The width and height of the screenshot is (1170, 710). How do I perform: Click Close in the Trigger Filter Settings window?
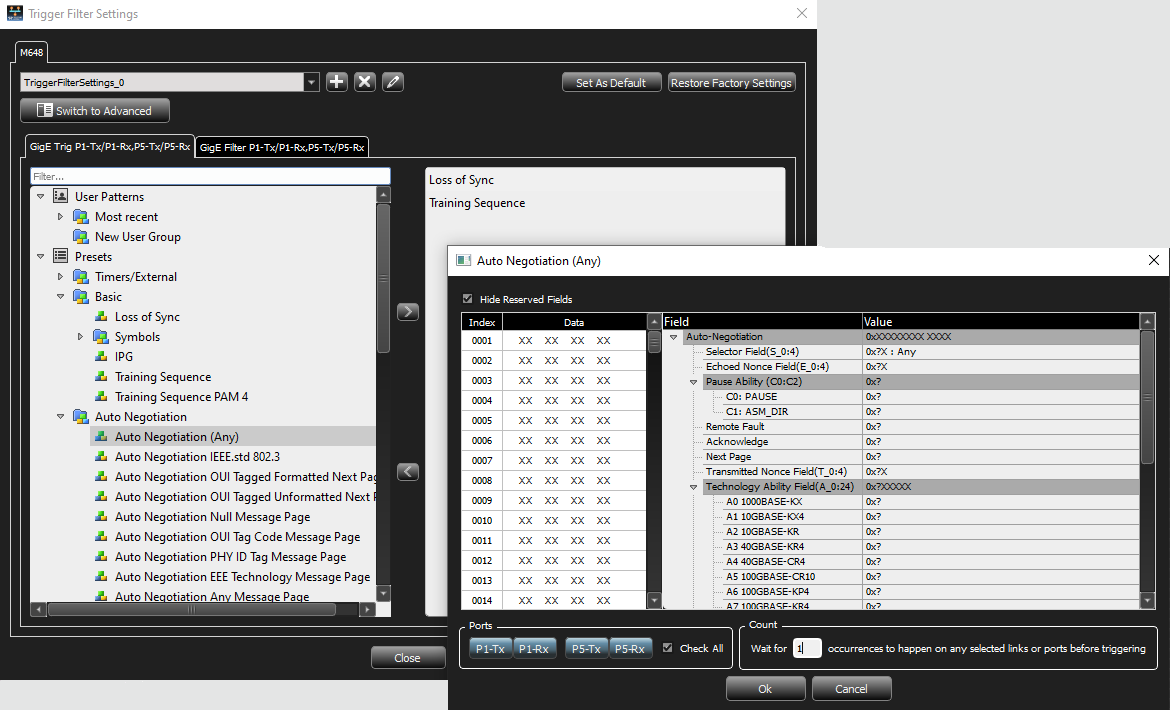coord(407,657)
